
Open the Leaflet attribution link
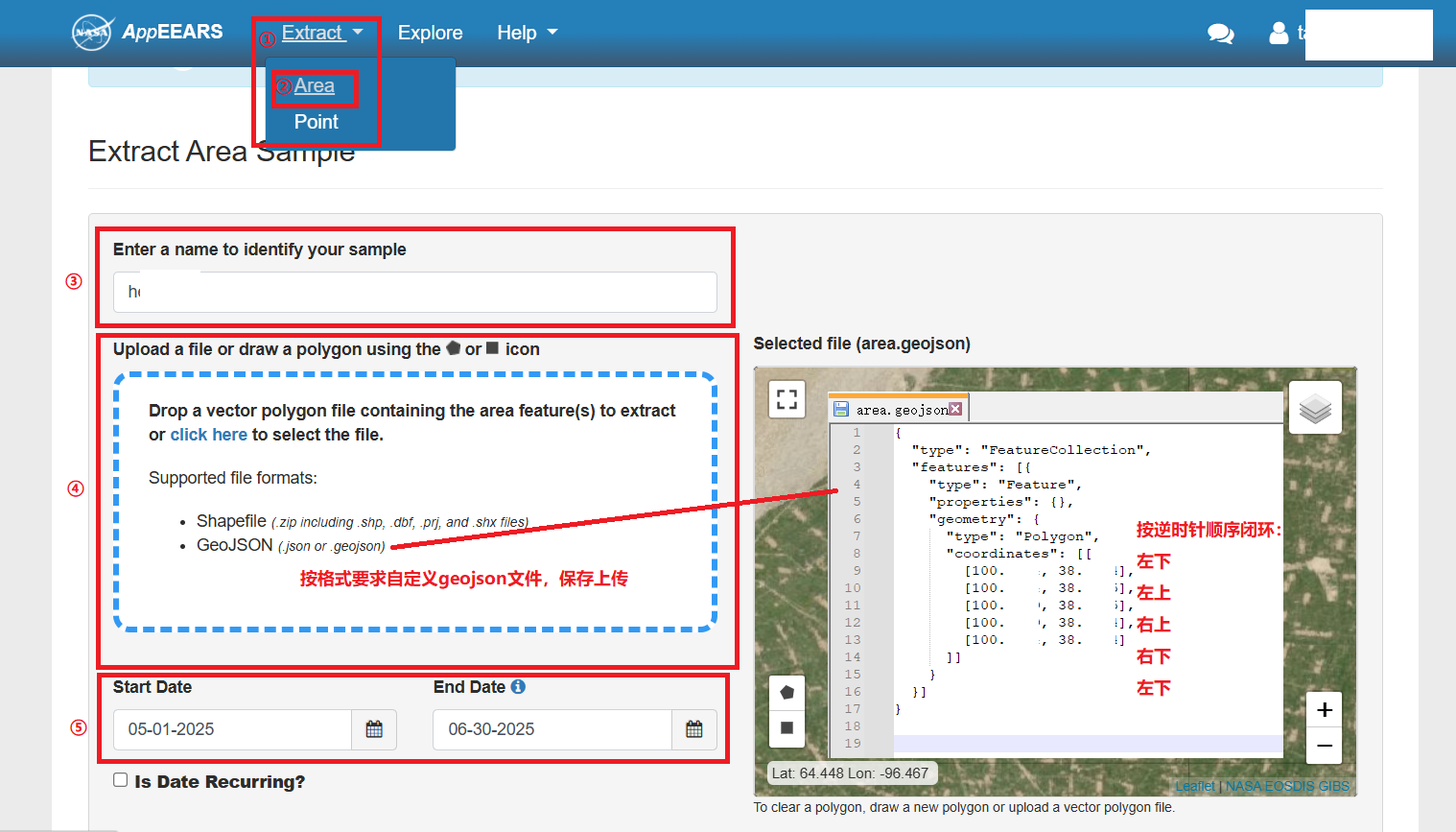1195,786
